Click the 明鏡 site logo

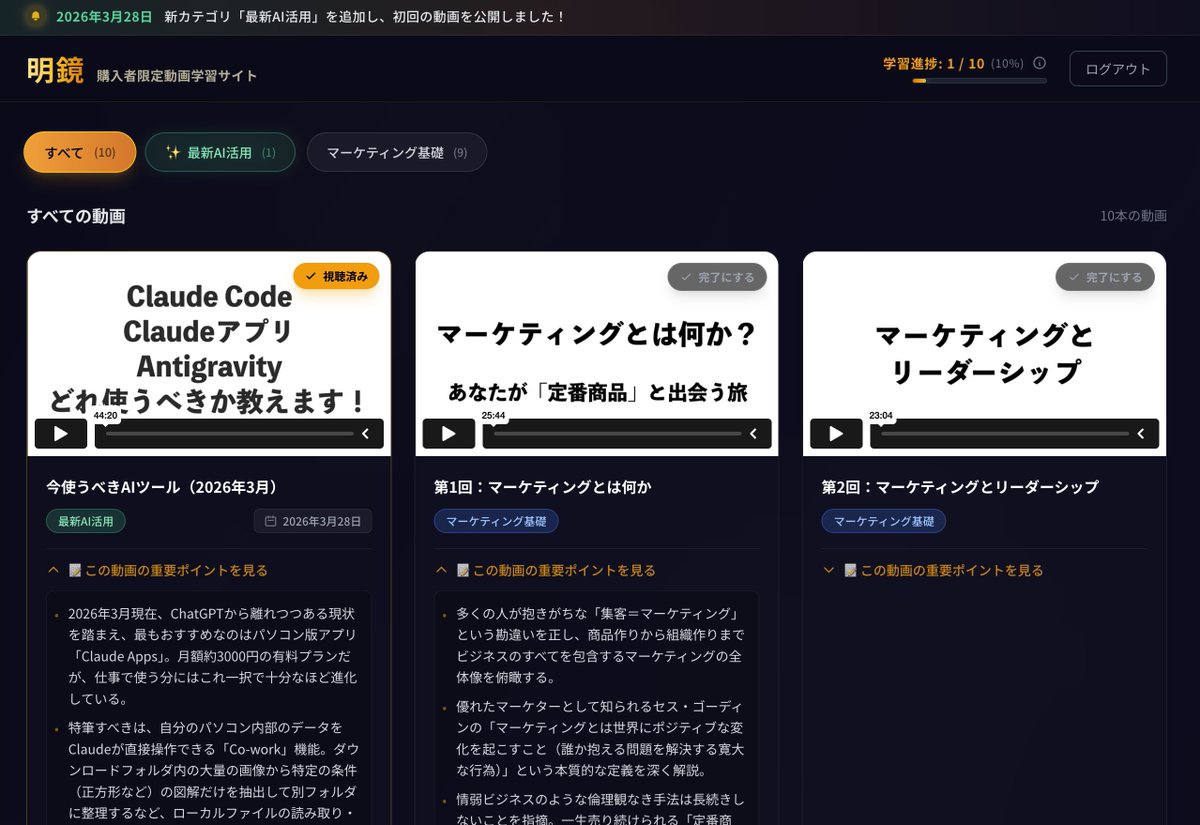point(55,70)
